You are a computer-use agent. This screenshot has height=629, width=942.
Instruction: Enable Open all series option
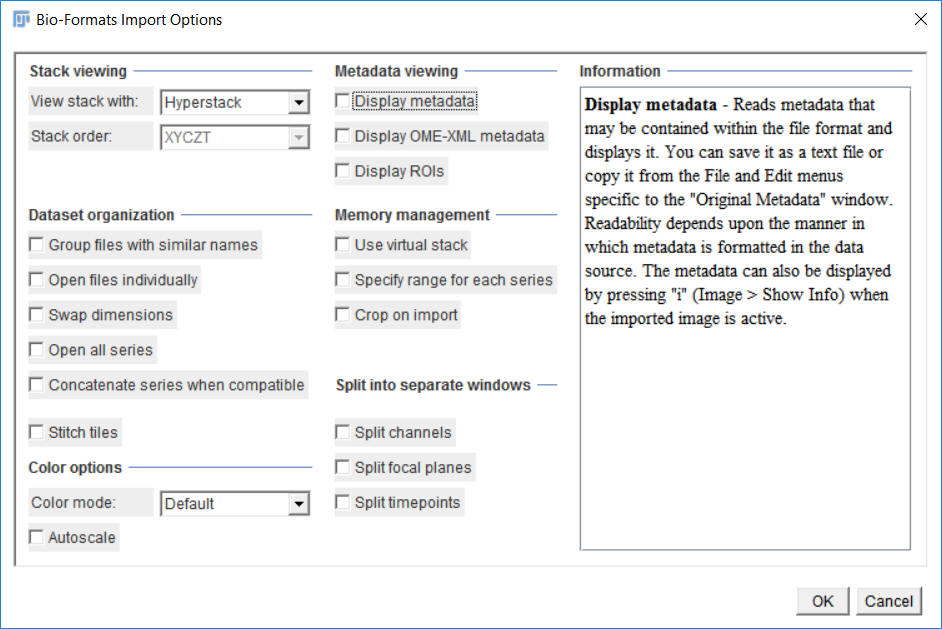click(x=37, y=350)
